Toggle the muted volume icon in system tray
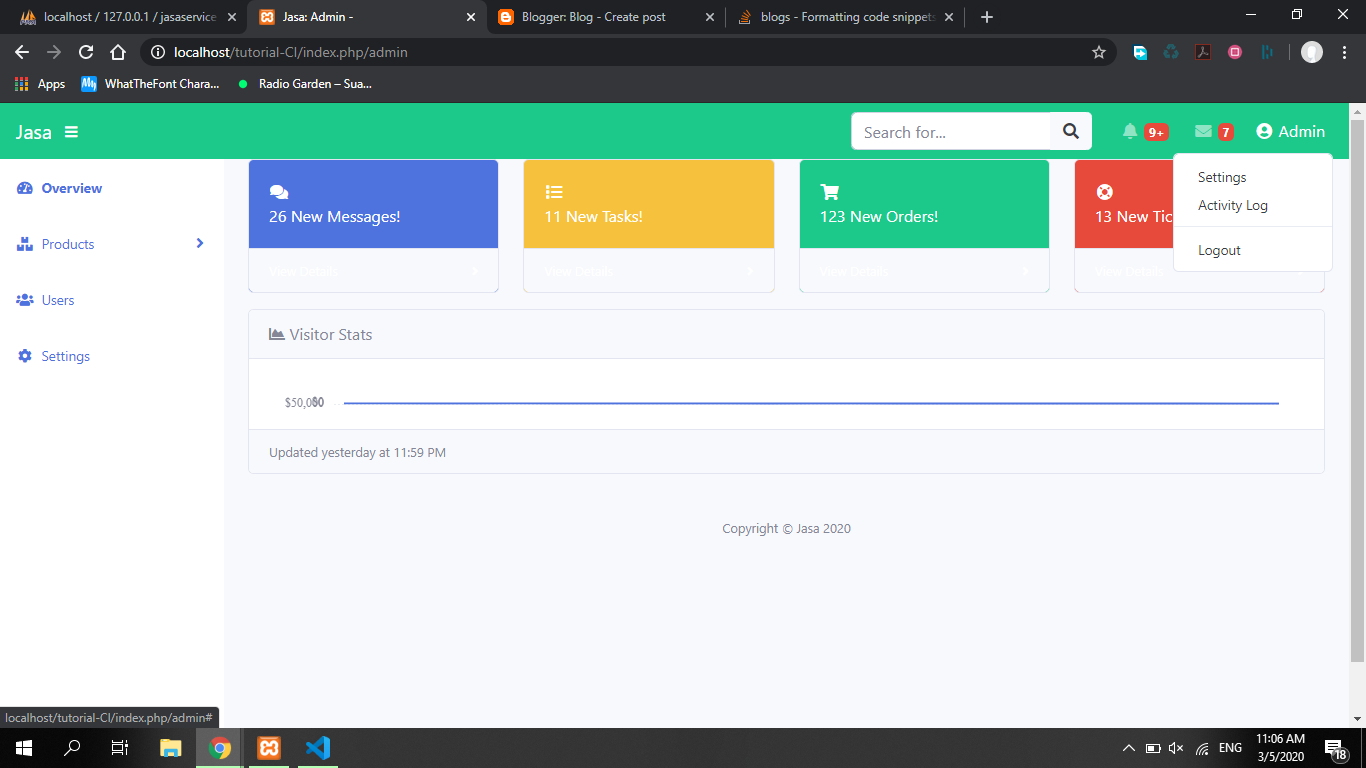 (1176, 748)
